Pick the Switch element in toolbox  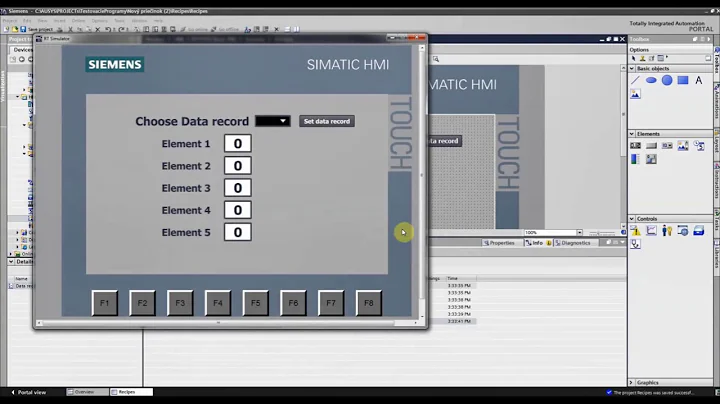pyautogui.click(x=651, y=159)
